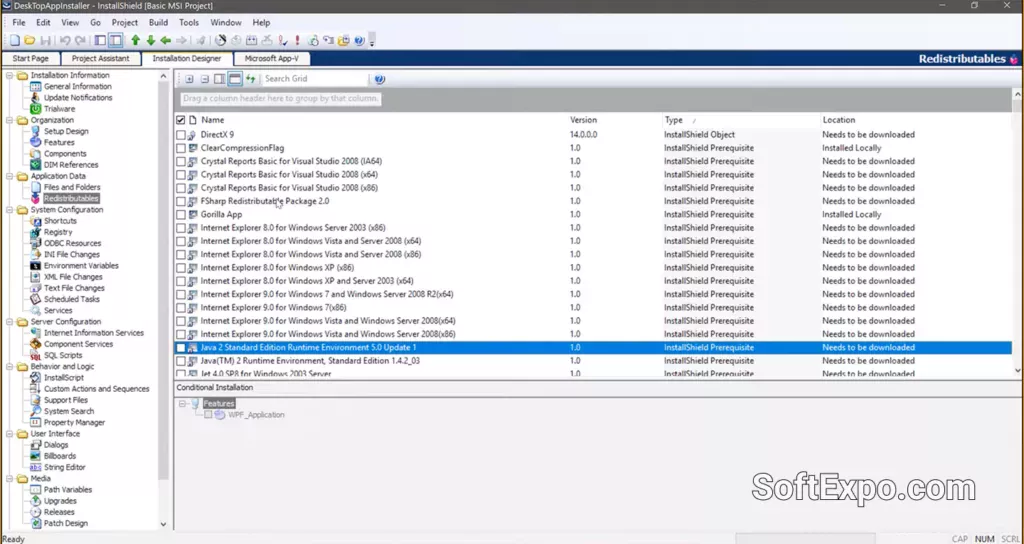Collapse the Installation Information tree node
This screenshot has width=1024, height=544.
[x=10, y=75]
